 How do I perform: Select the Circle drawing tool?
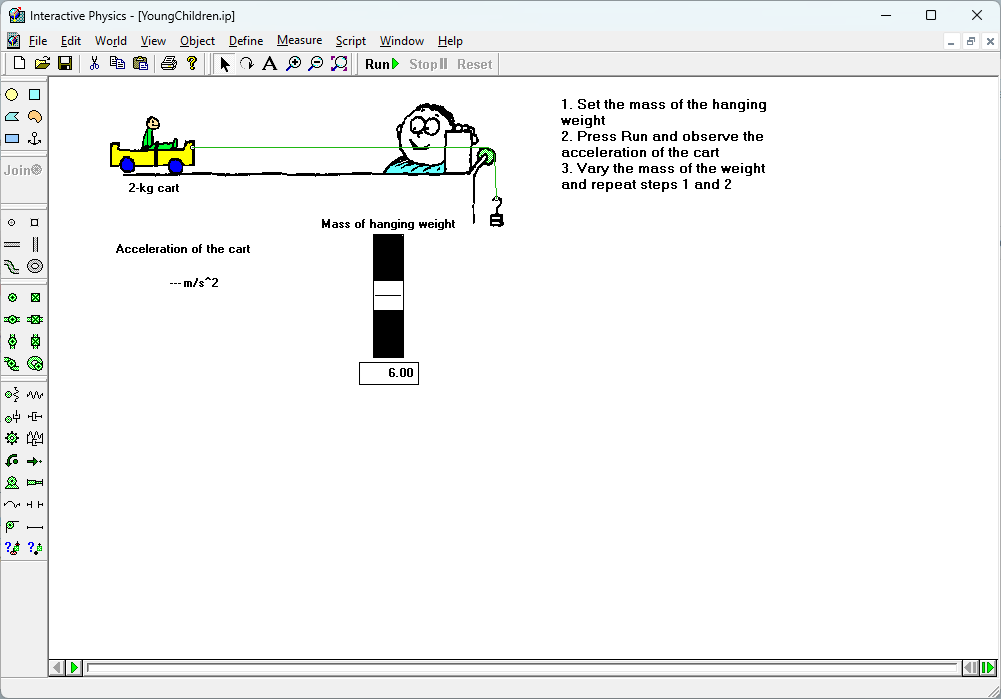point(12,94)
